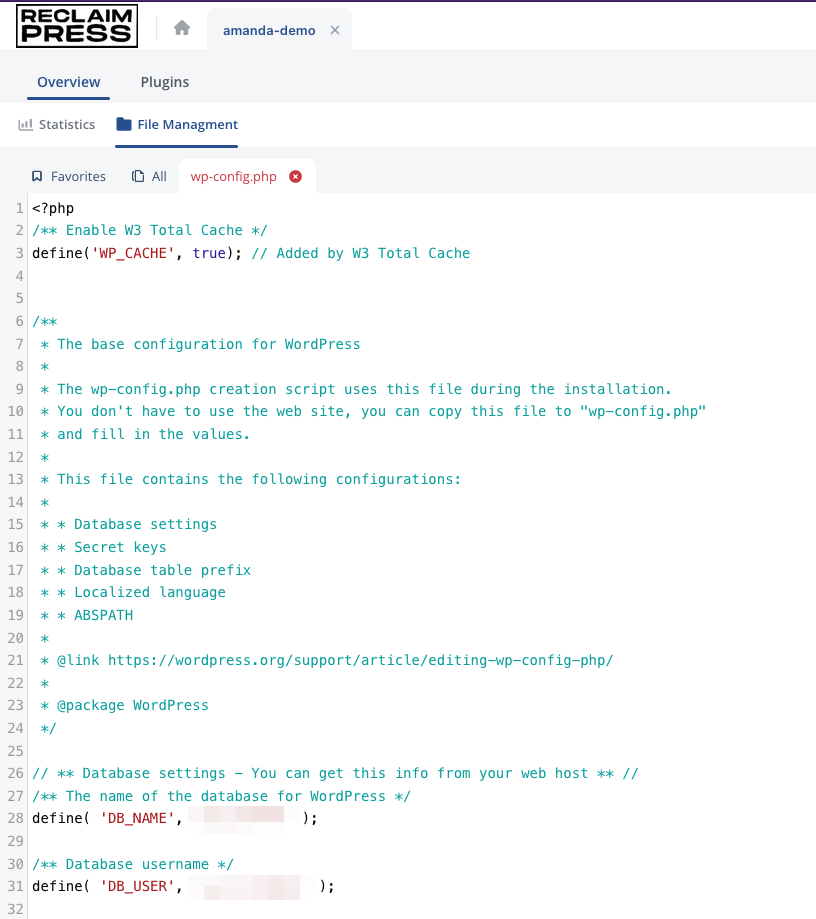This screenshot has width=816, height=919.
Task: Click the line starting 'The wp-config.php creation script'
Action: [355, 389]
